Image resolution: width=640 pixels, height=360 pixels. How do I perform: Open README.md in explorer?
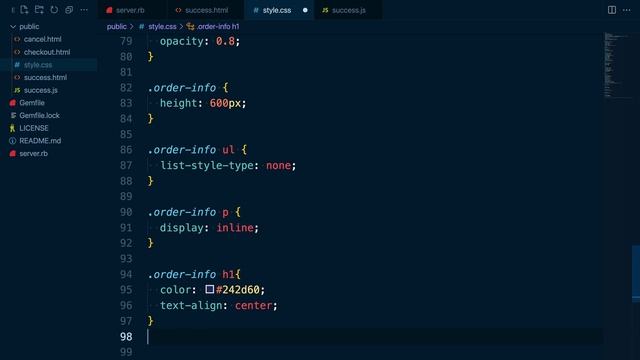tap(40, 141)
